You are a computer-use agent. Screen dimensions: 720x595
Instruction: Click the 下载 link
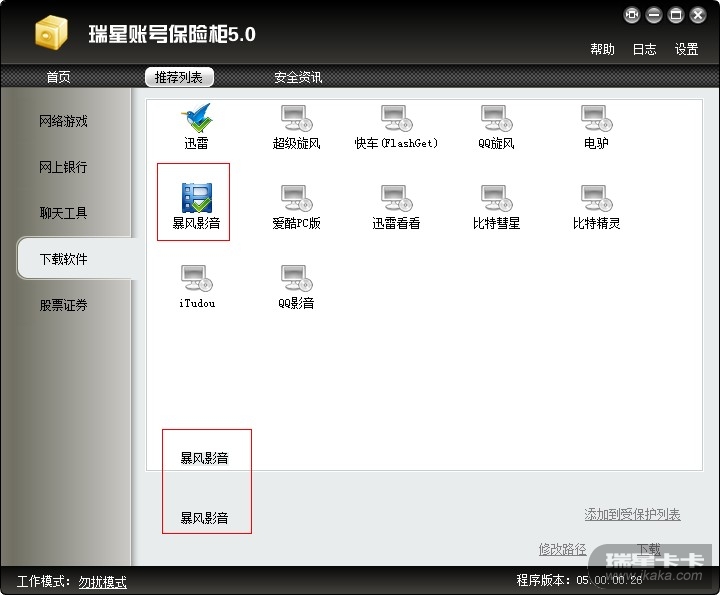(649, 549)
